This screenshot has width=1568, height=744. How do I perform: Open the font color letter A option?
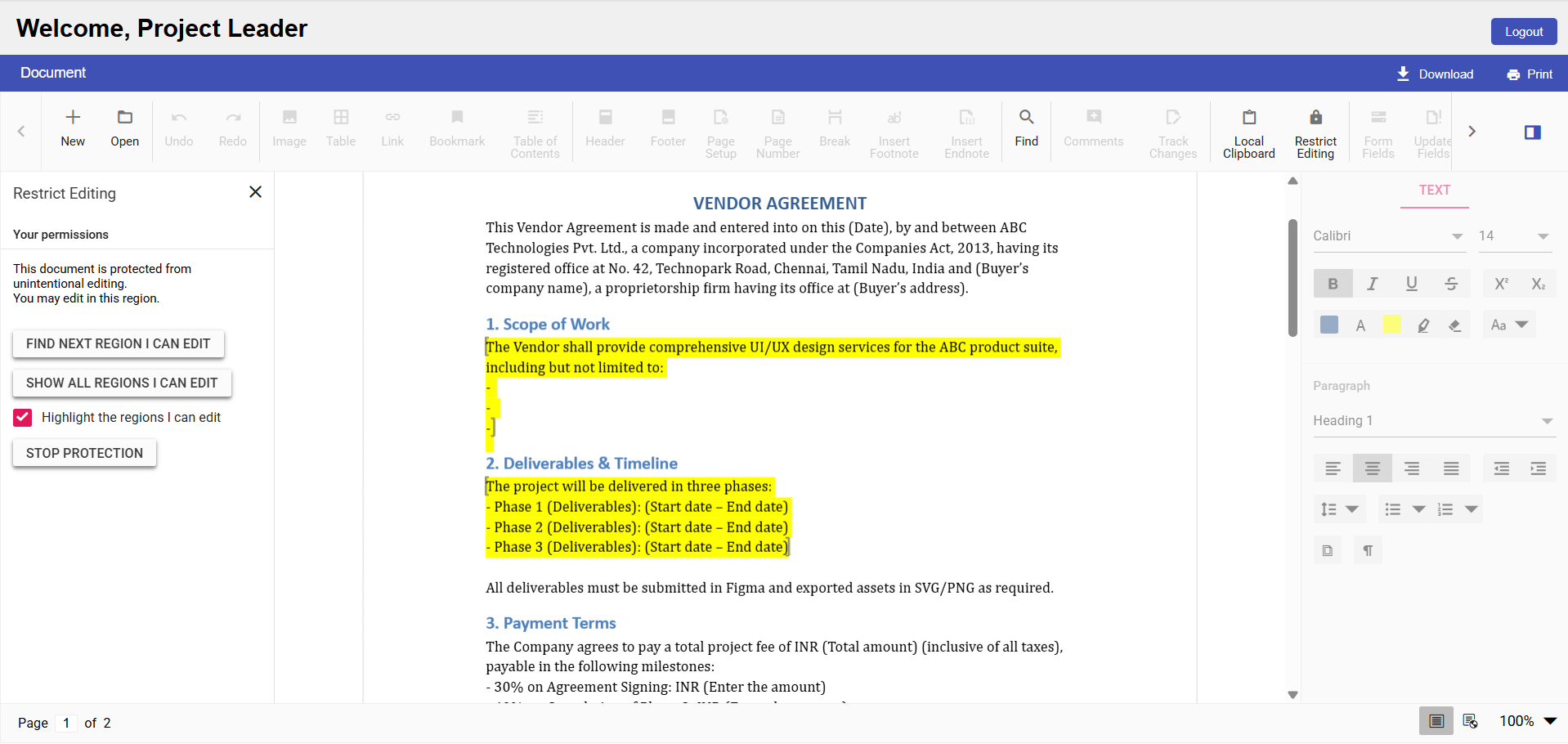1360,325
